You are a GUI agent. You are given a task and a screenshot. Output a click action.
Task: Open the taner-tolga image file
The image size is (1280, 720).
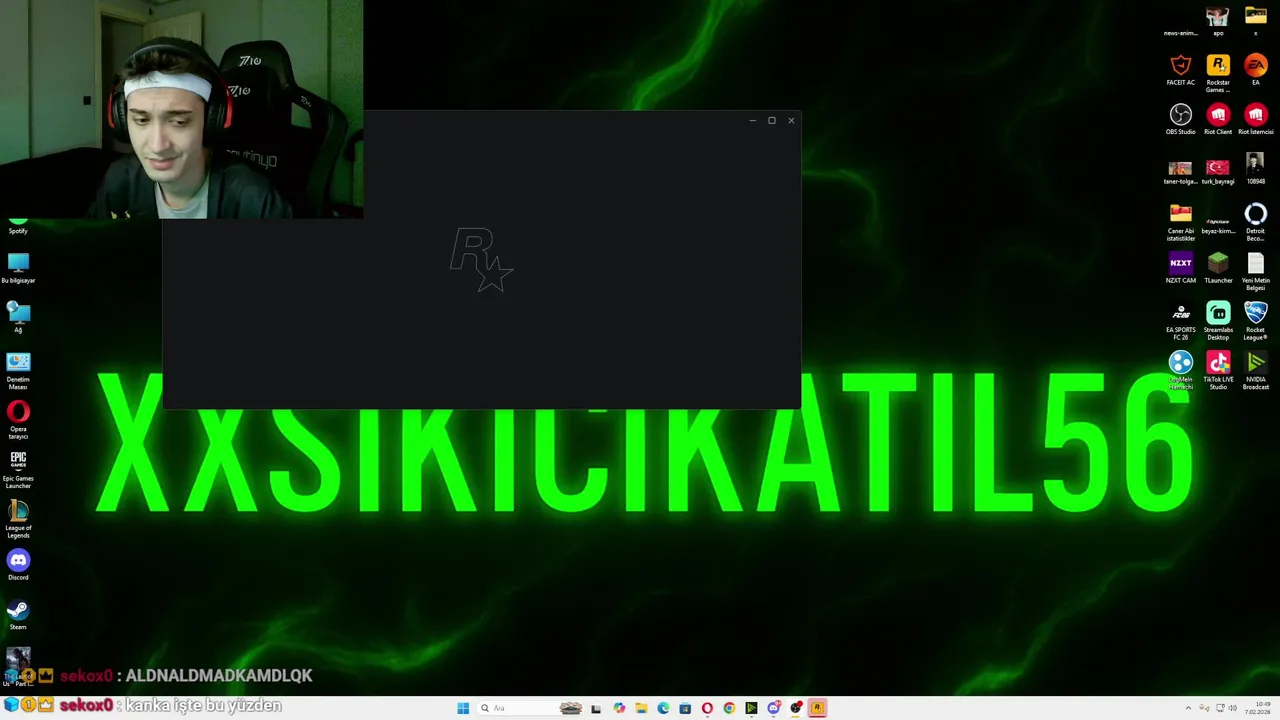[1181, 171]
